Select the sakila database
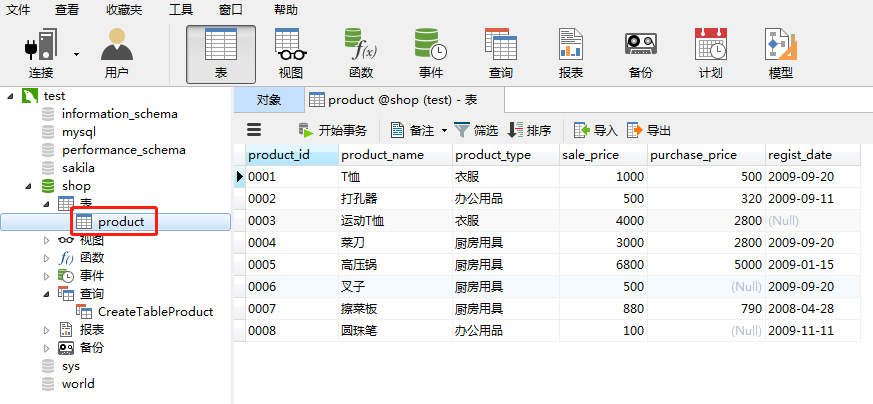Viewport: 873px width, 404px height. tap(78, 167)
